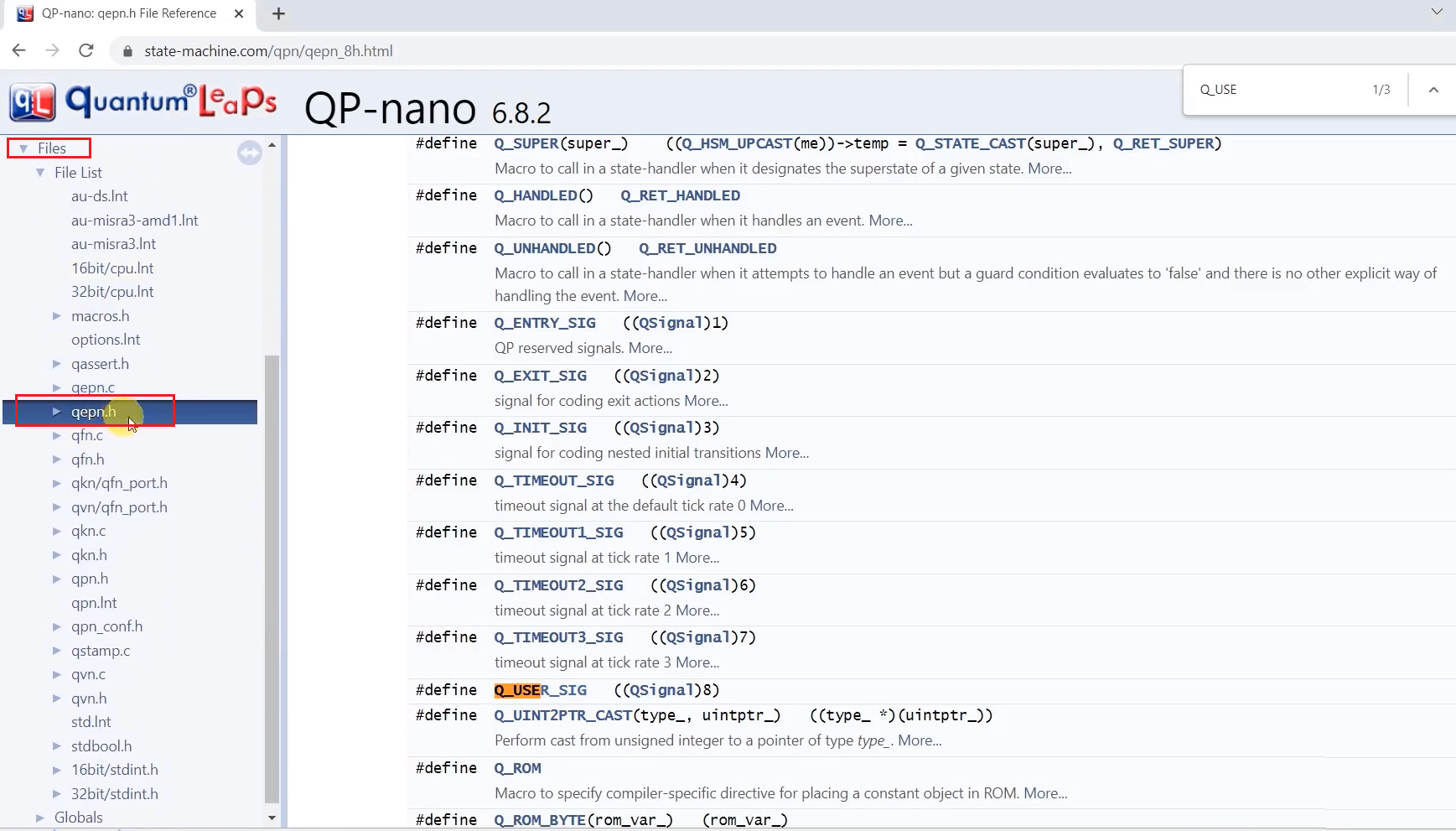
Task: Open the tab search chevron
Action: click(x=1437, y=13)
